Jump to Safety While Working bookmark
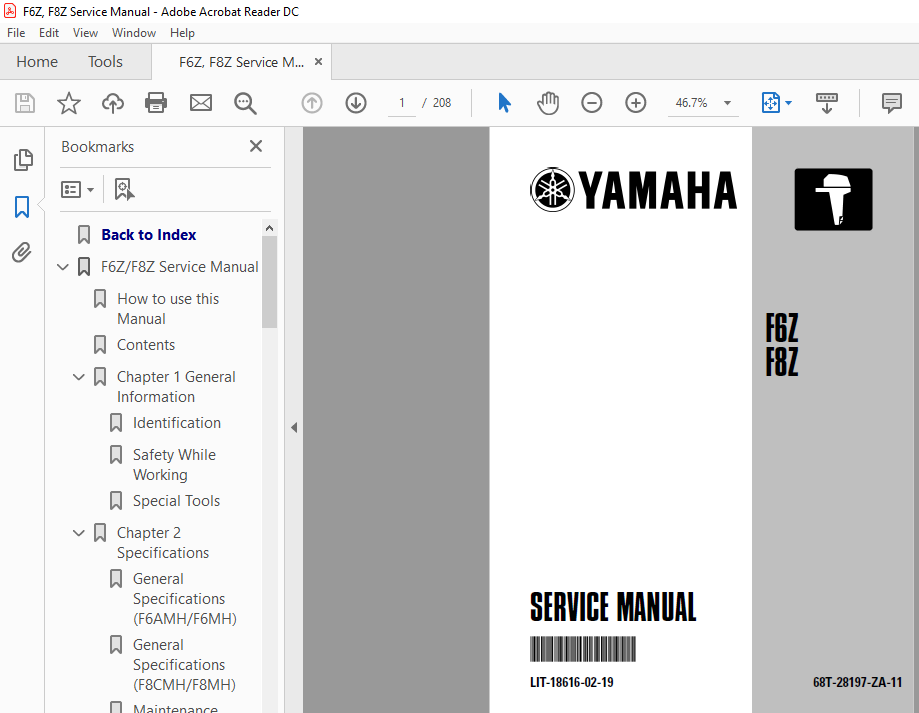 coord(174,465)
